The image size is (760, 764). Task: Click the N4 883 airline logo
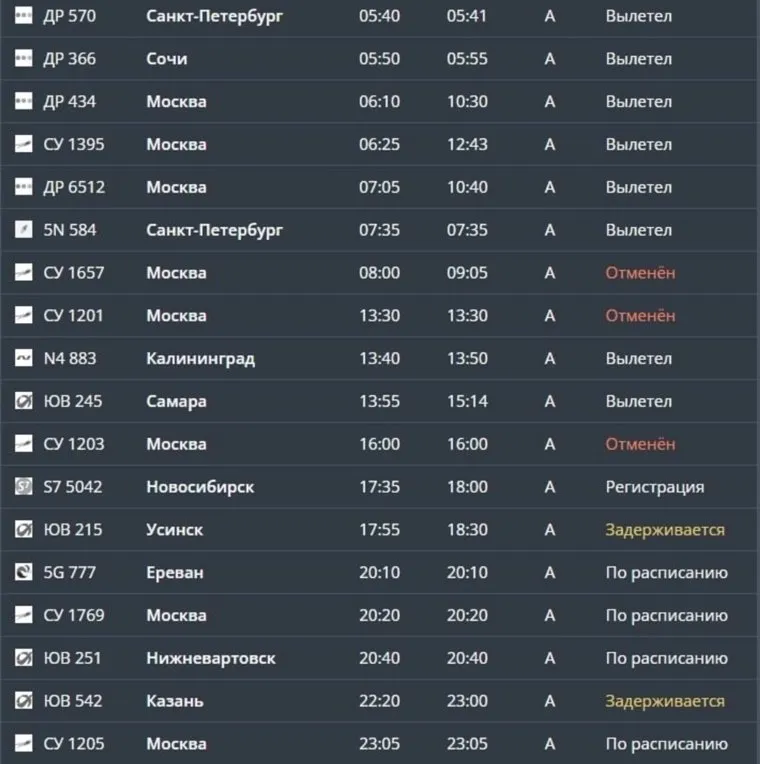coord(23,358)
